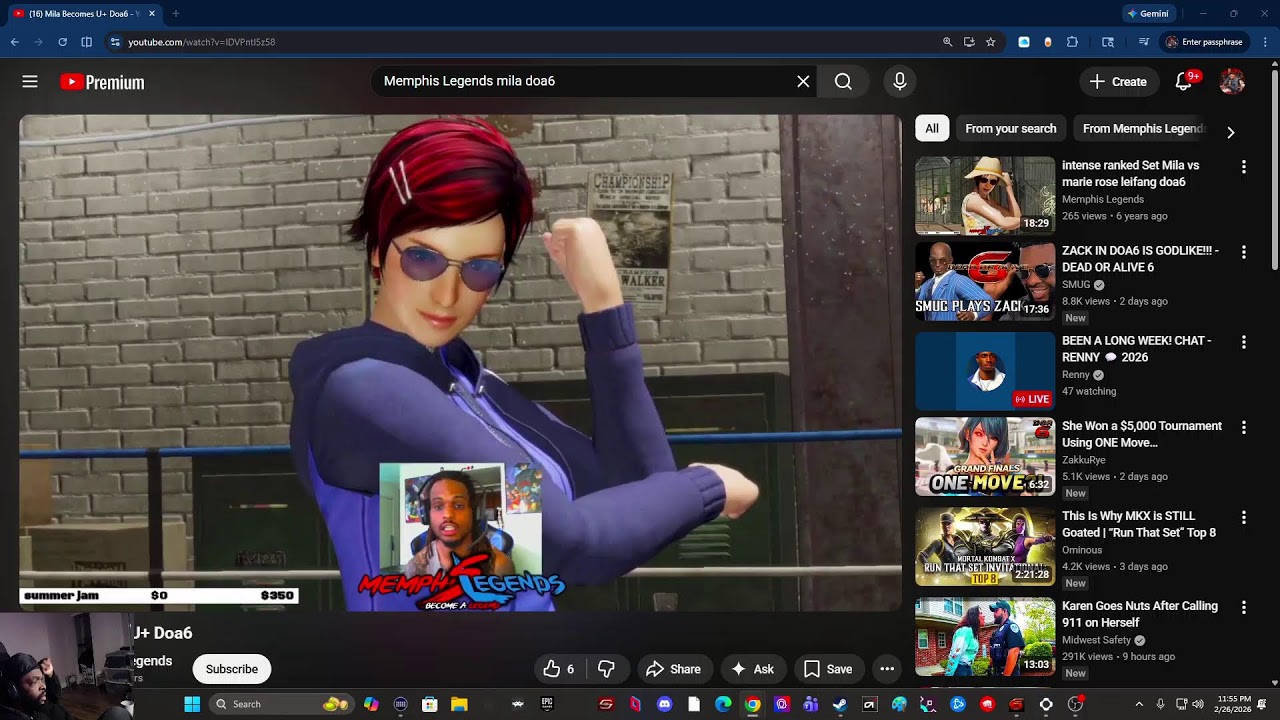Open the live Renny chat thumbnail
The height and width of the screenshot is (720, 1280).
point(985,370)
